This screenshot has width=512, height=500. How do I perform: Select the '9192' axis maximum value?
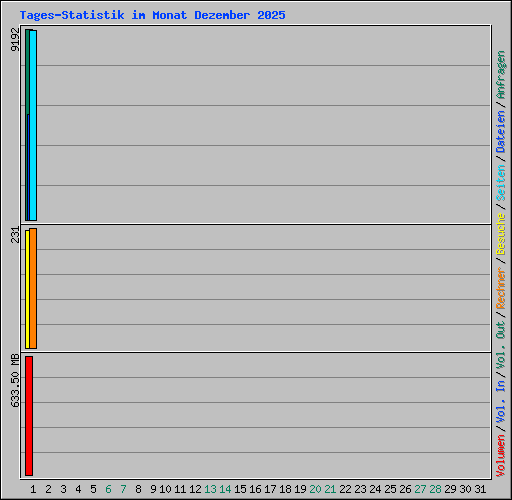pos(15,39)
